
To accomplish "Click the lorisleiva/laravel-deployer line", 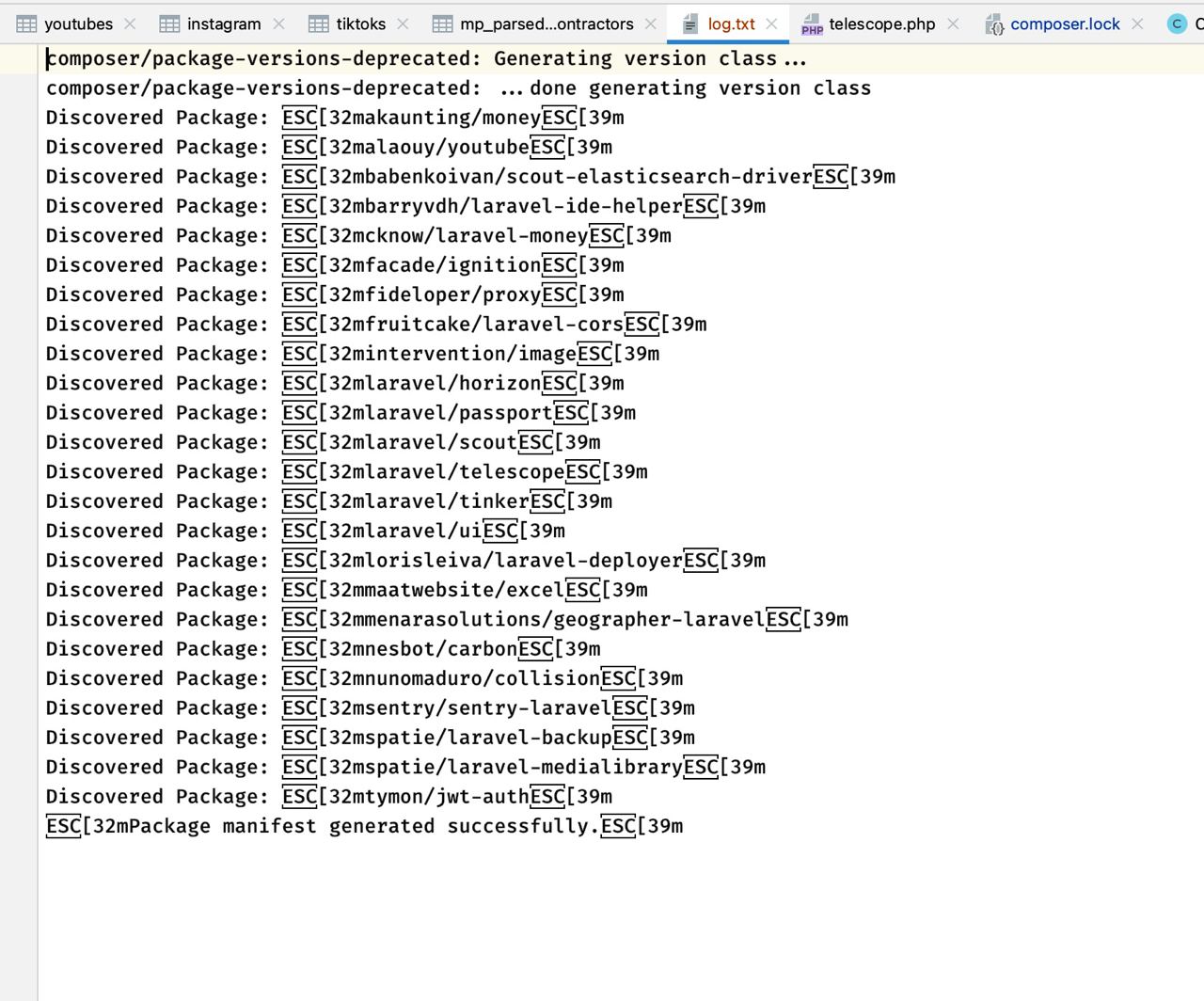I will coord(405,561).
